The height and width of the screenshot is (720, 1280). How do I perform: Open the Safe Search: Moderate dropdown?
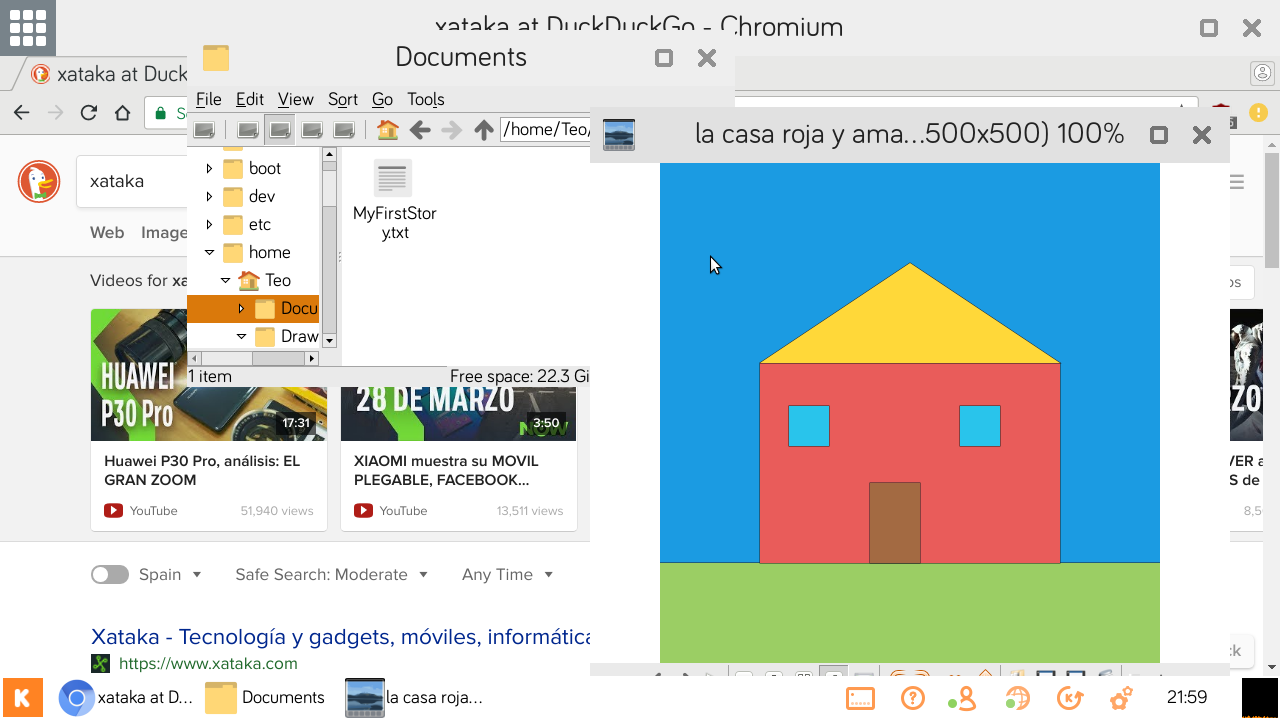tap(331, 574)
